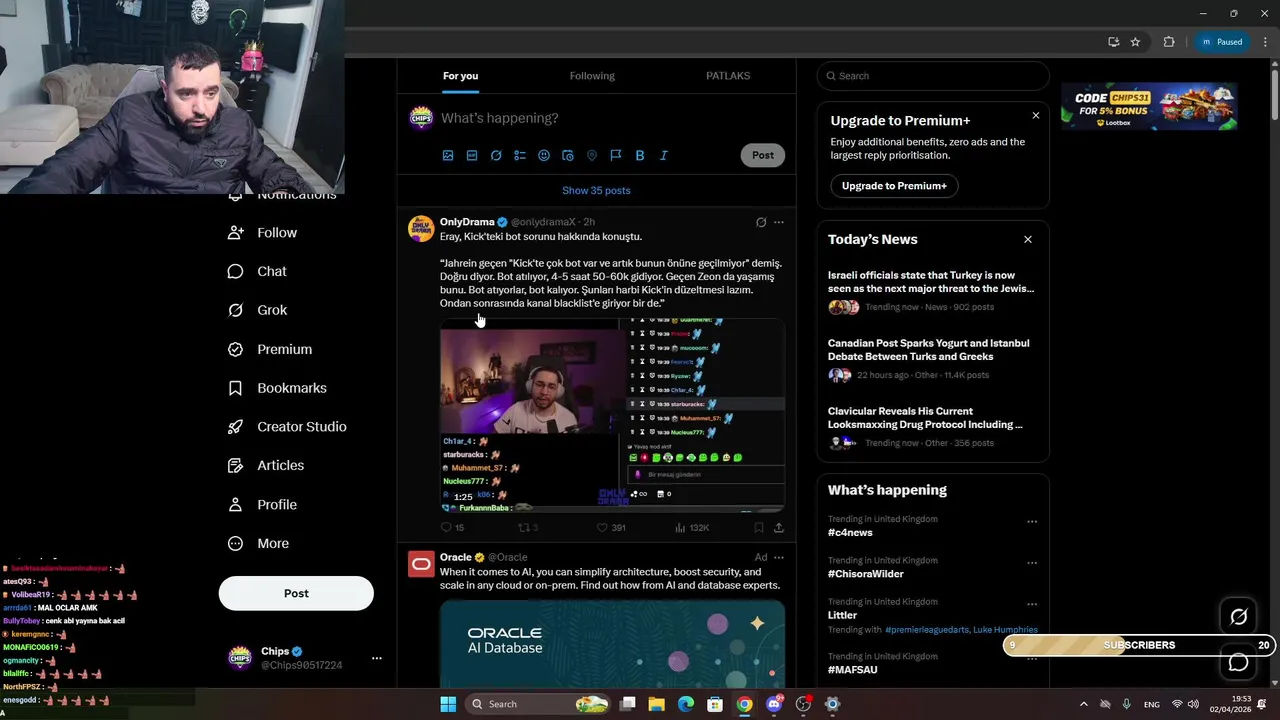Expand the More menu in sidebar

(259, 543)
